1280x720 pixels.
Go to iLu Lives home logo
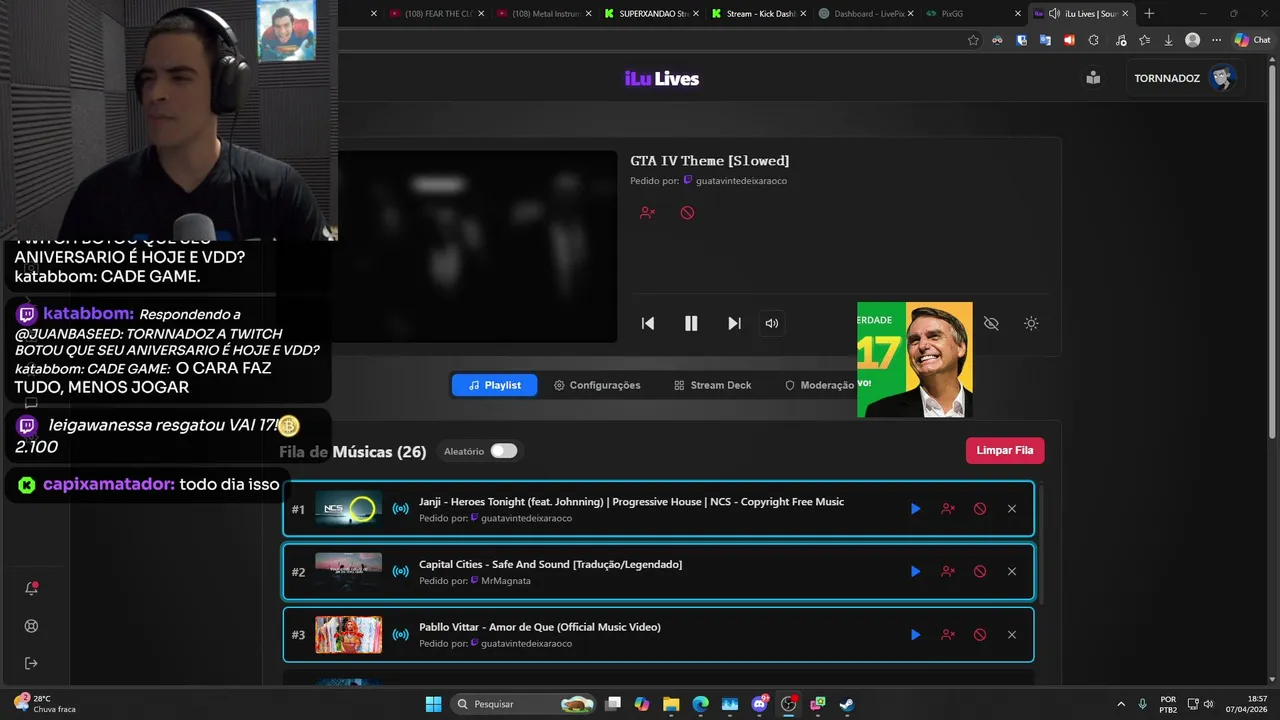pyautogui.click(x=661, y=79)
